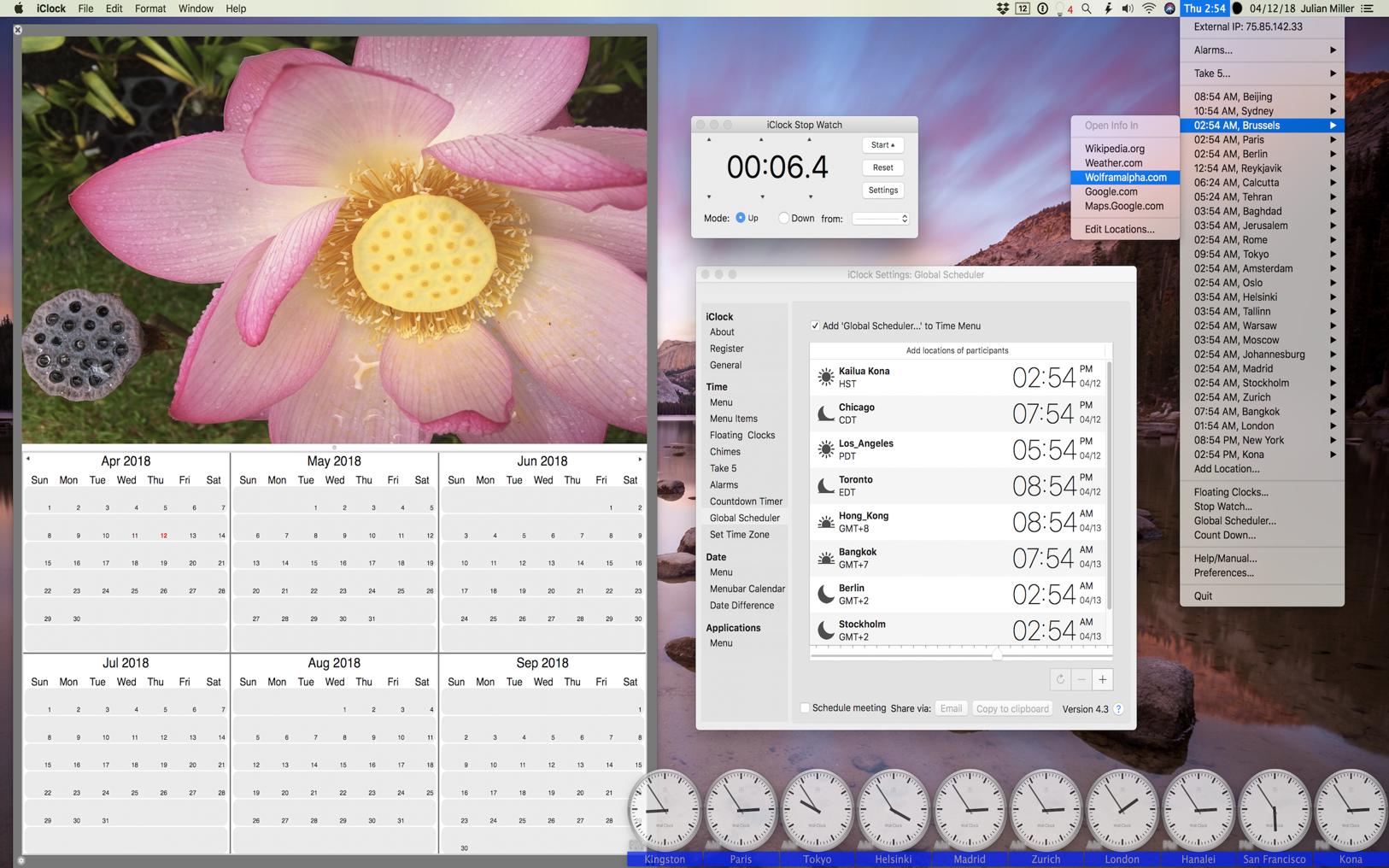Click the Thu 2:54 menu bar clock
This screenshot has height=868, width=1389.
coord(1204,9)
